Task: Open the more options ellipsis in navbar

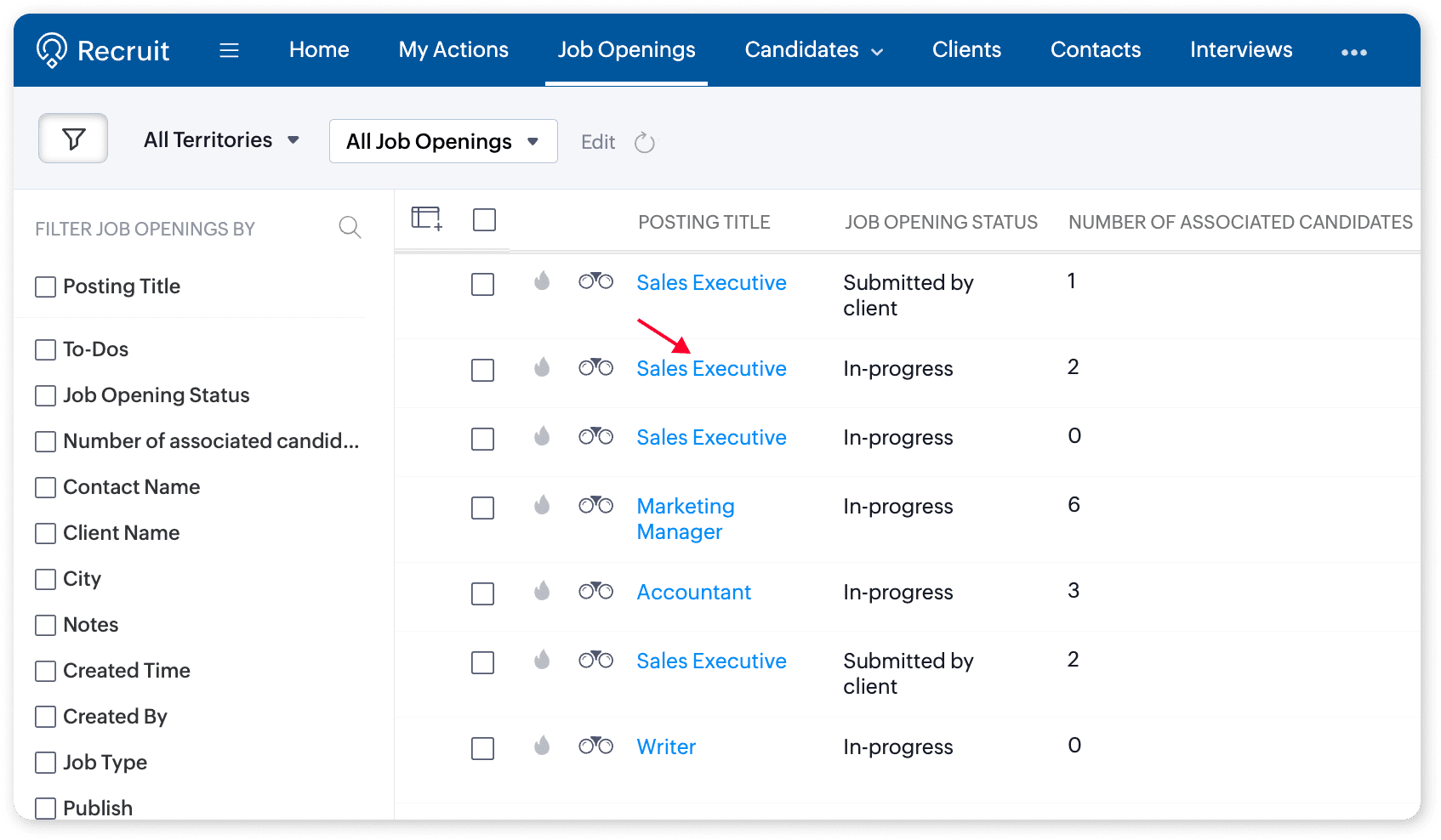Action: (1353, 52)
